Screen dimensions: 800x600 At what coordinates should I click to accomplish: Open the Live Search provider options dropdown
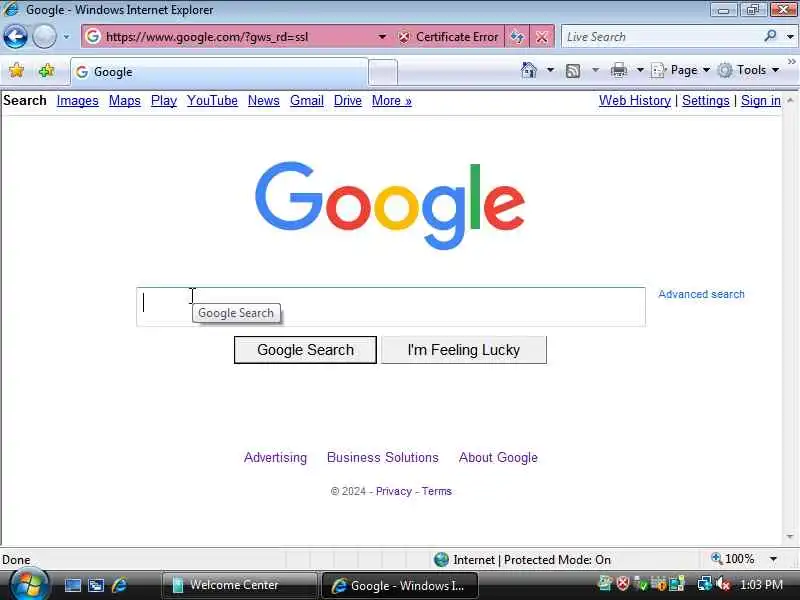coord(790,37)
